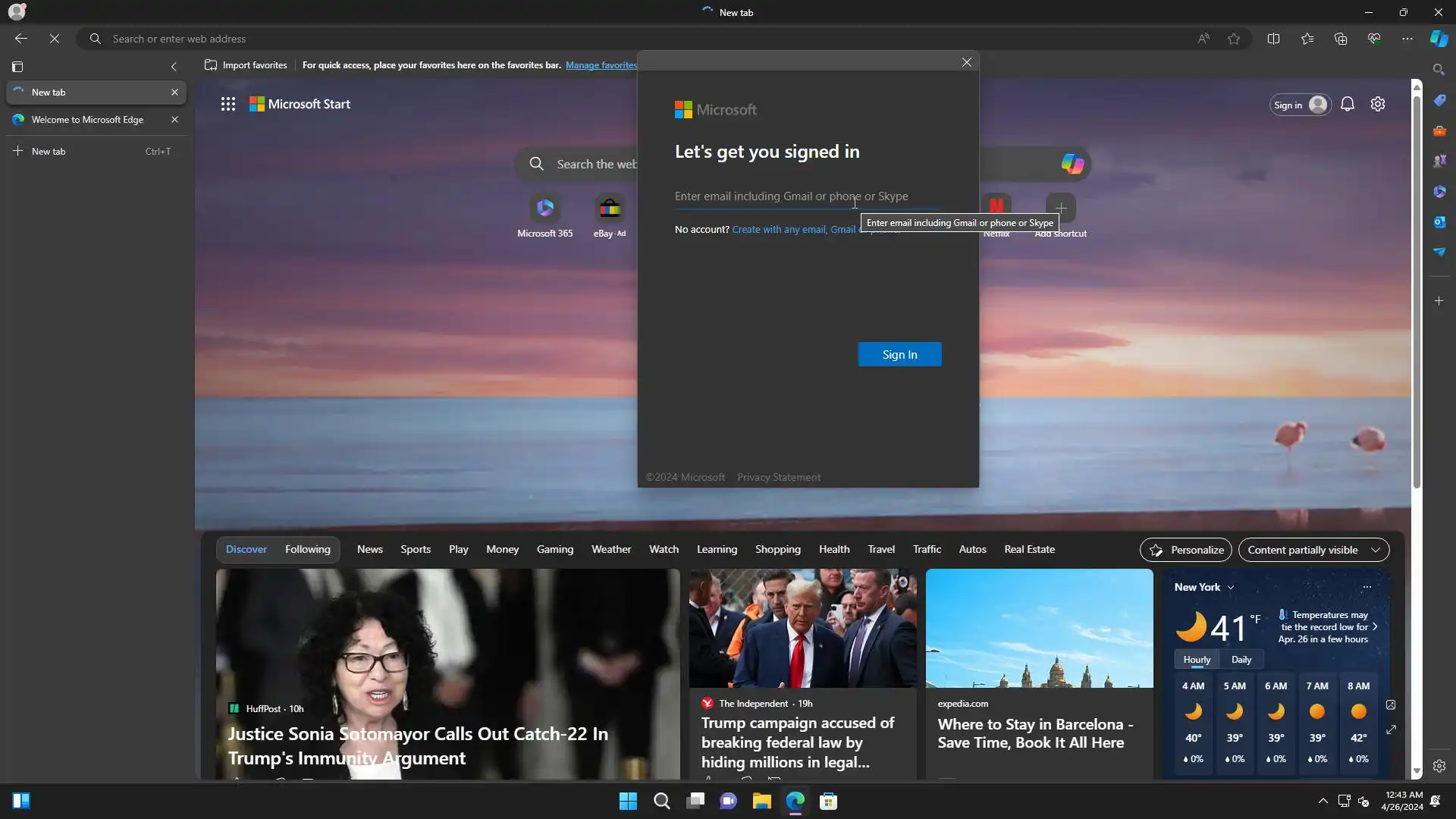Image resolution: width=1456 pixels, height=819 pixels.
Task: Open page settings gear on Microsoft Start
Action: coord(1377,105)
